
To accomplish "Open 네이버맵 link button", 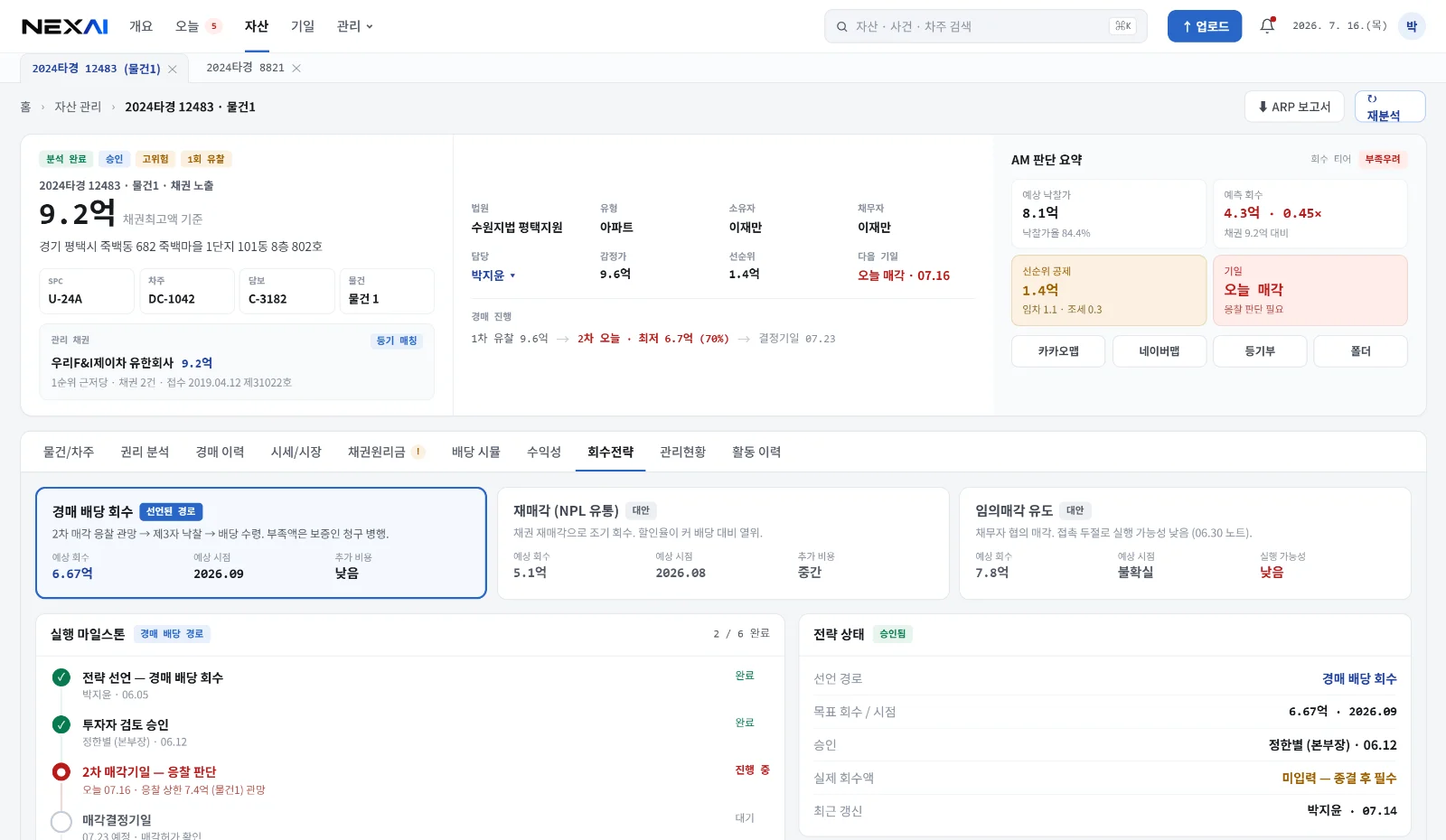I will pyautogui.click(x=1160, y=351).
